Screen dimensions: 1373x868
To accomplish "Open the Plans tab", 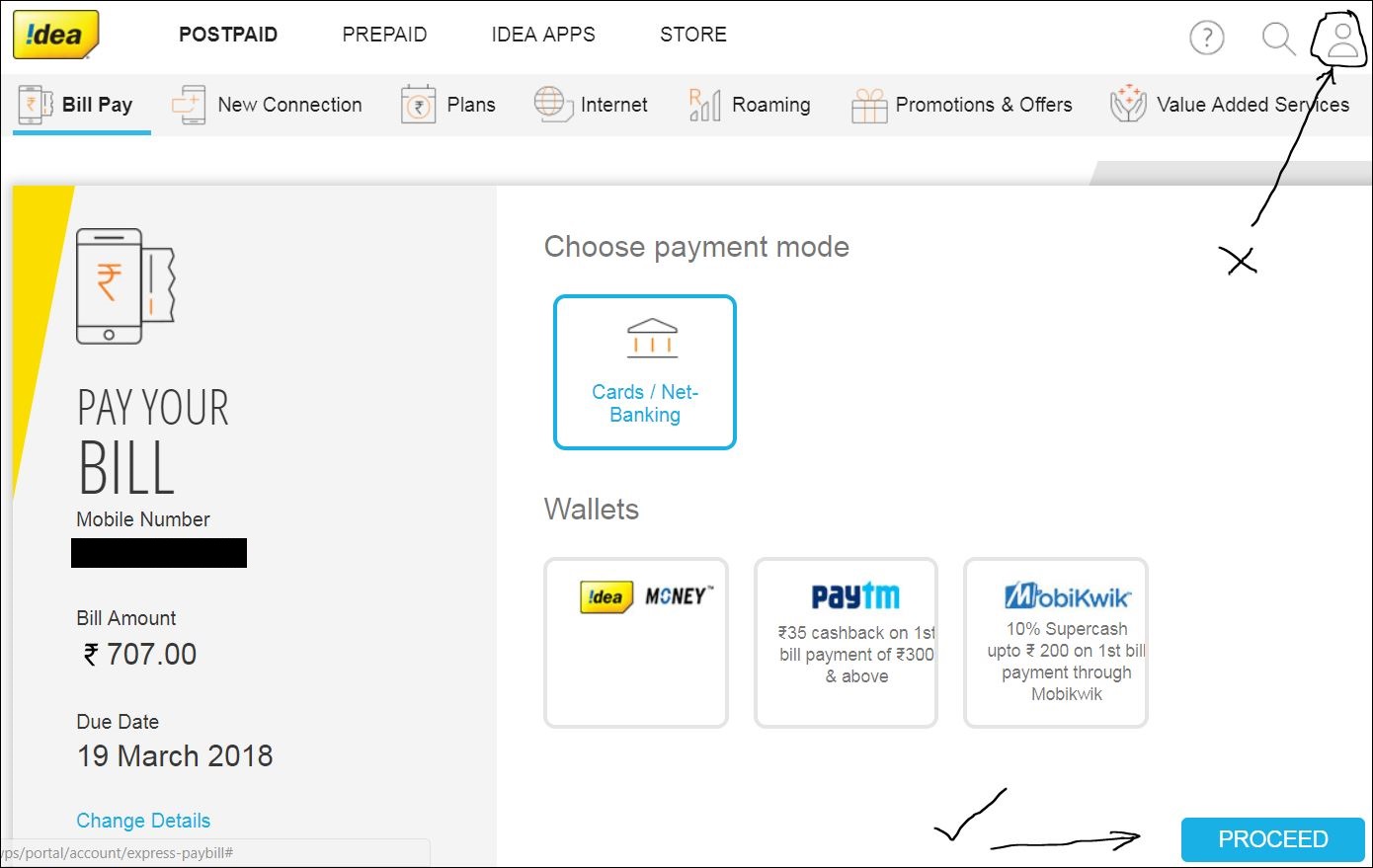I will [x=447, y=105].
